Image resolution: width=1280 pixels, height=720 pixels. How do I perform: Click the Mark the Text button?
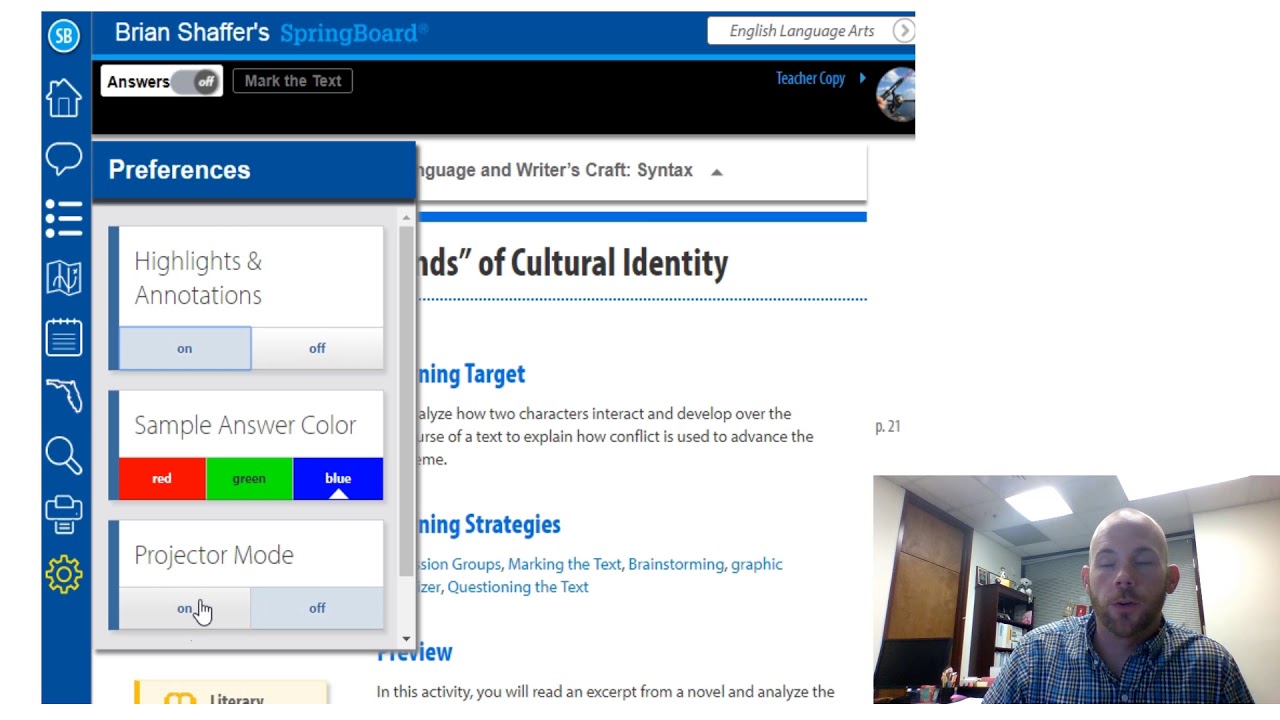point(293,81)
